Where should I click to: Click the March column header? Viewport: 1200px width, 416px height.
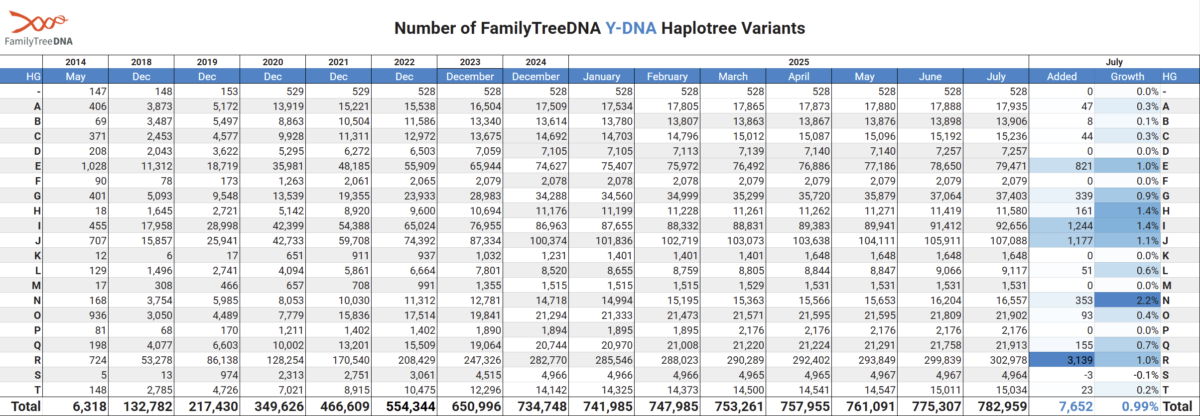pos(733,76)
